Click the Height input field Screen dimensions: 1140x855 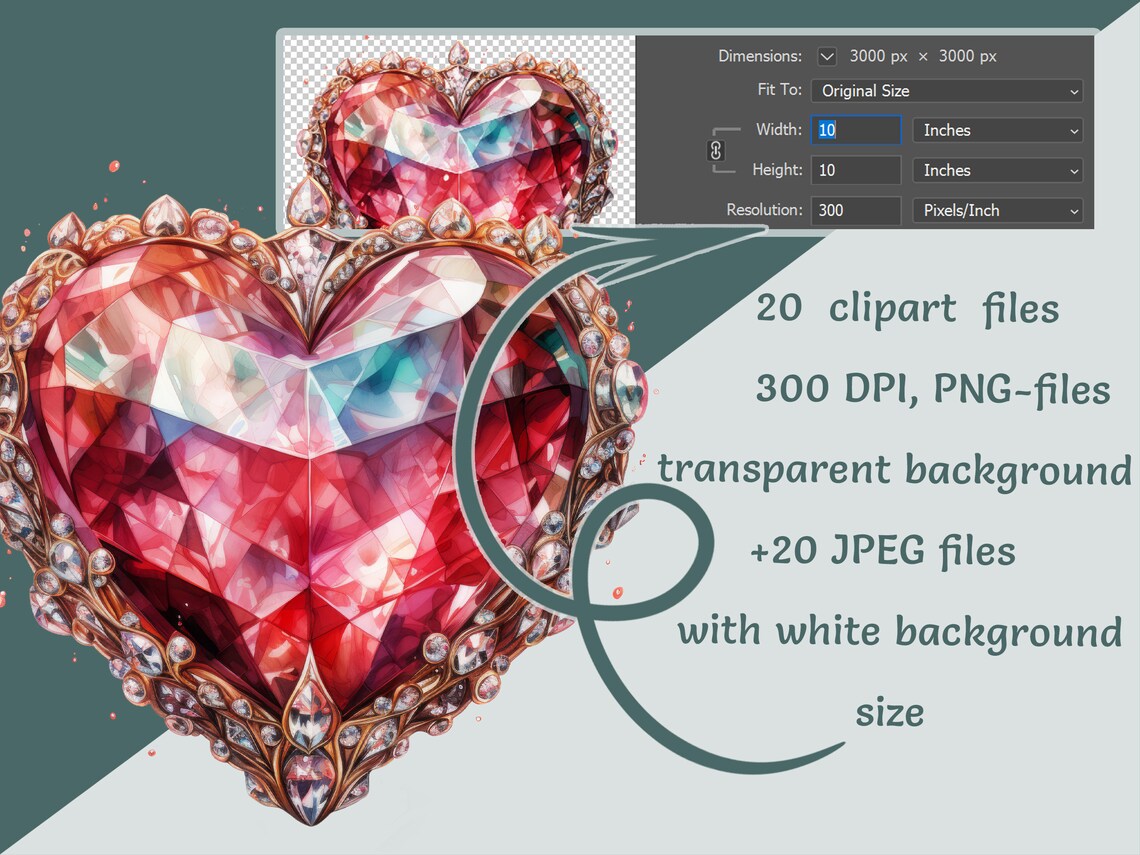pyautogui.click(x=856, y=170)
